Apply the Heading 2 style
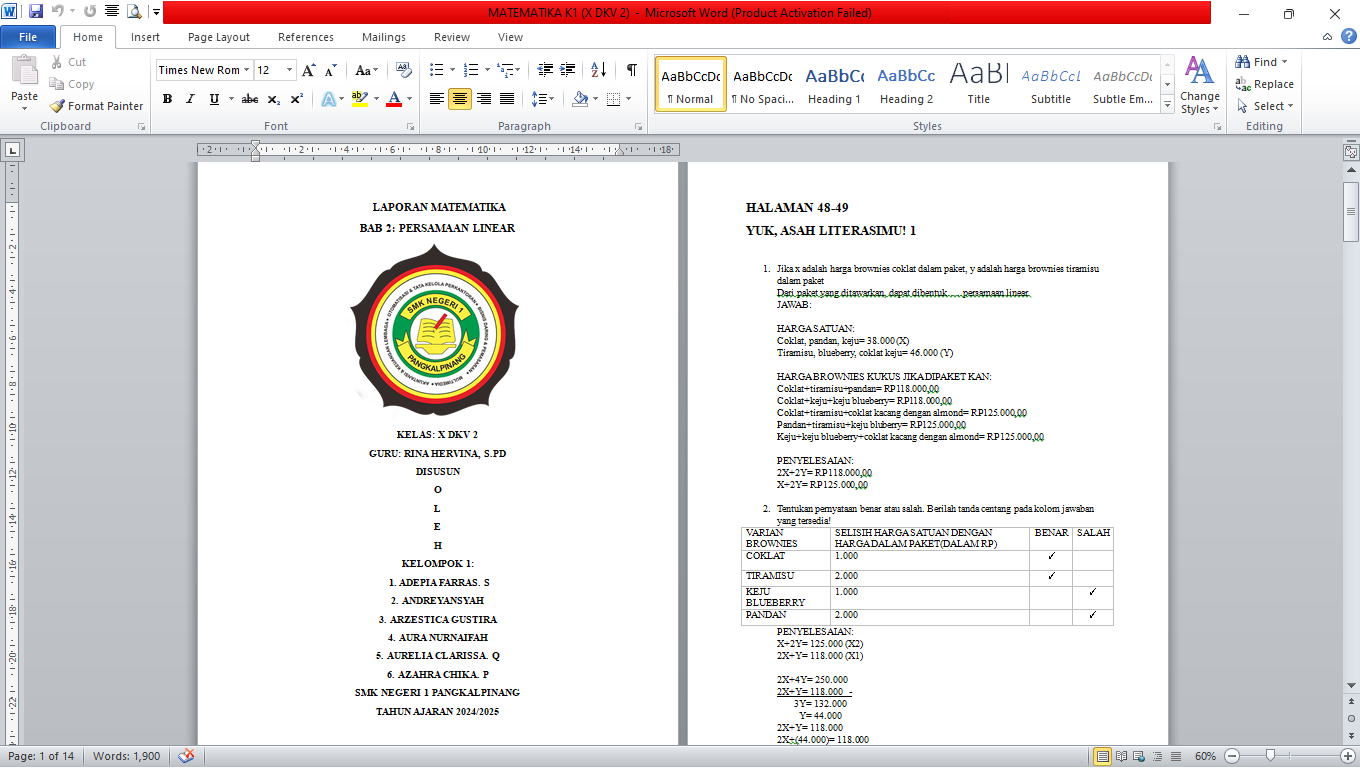The width and height of the screenshot is (1360, 768). 906,84
